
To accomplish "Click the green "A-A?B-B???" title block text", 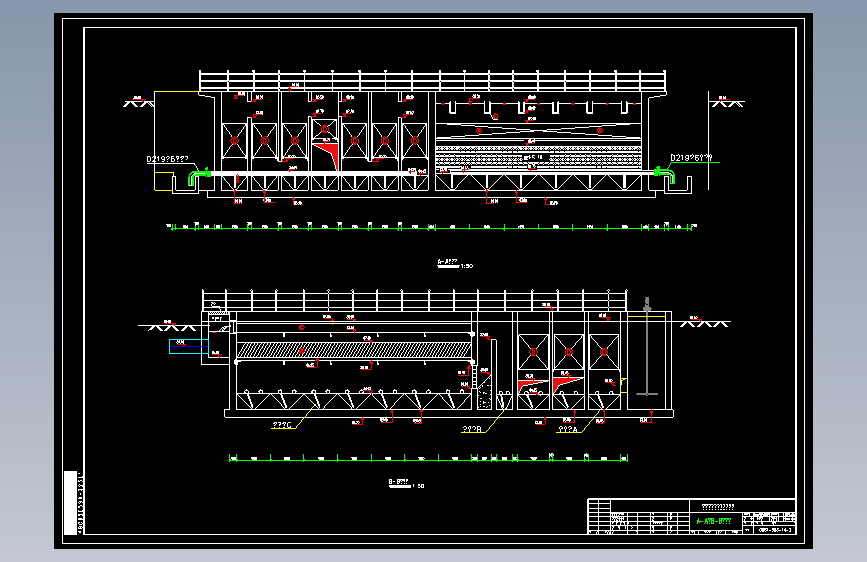I will (714, 521).
